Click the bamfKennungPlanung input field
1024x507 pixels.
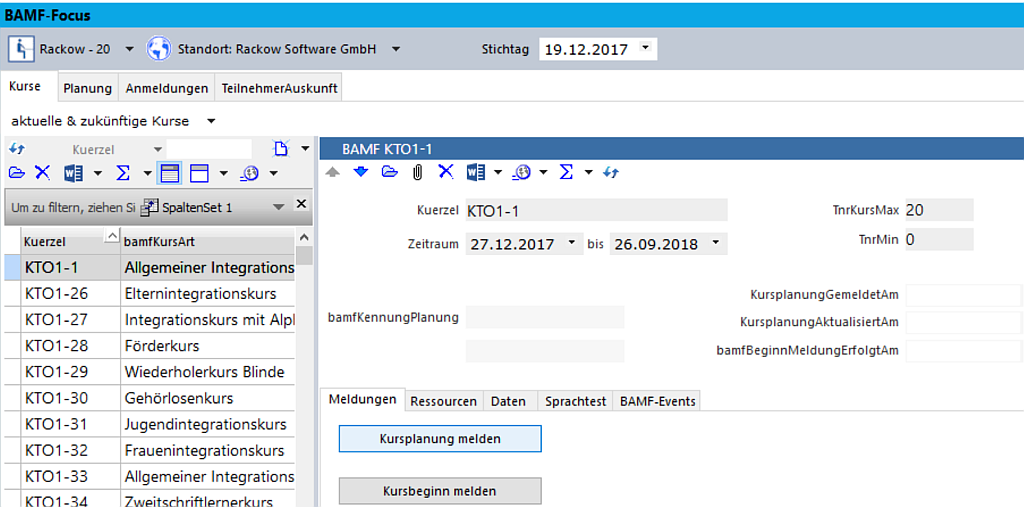click(x=545, y=317)
